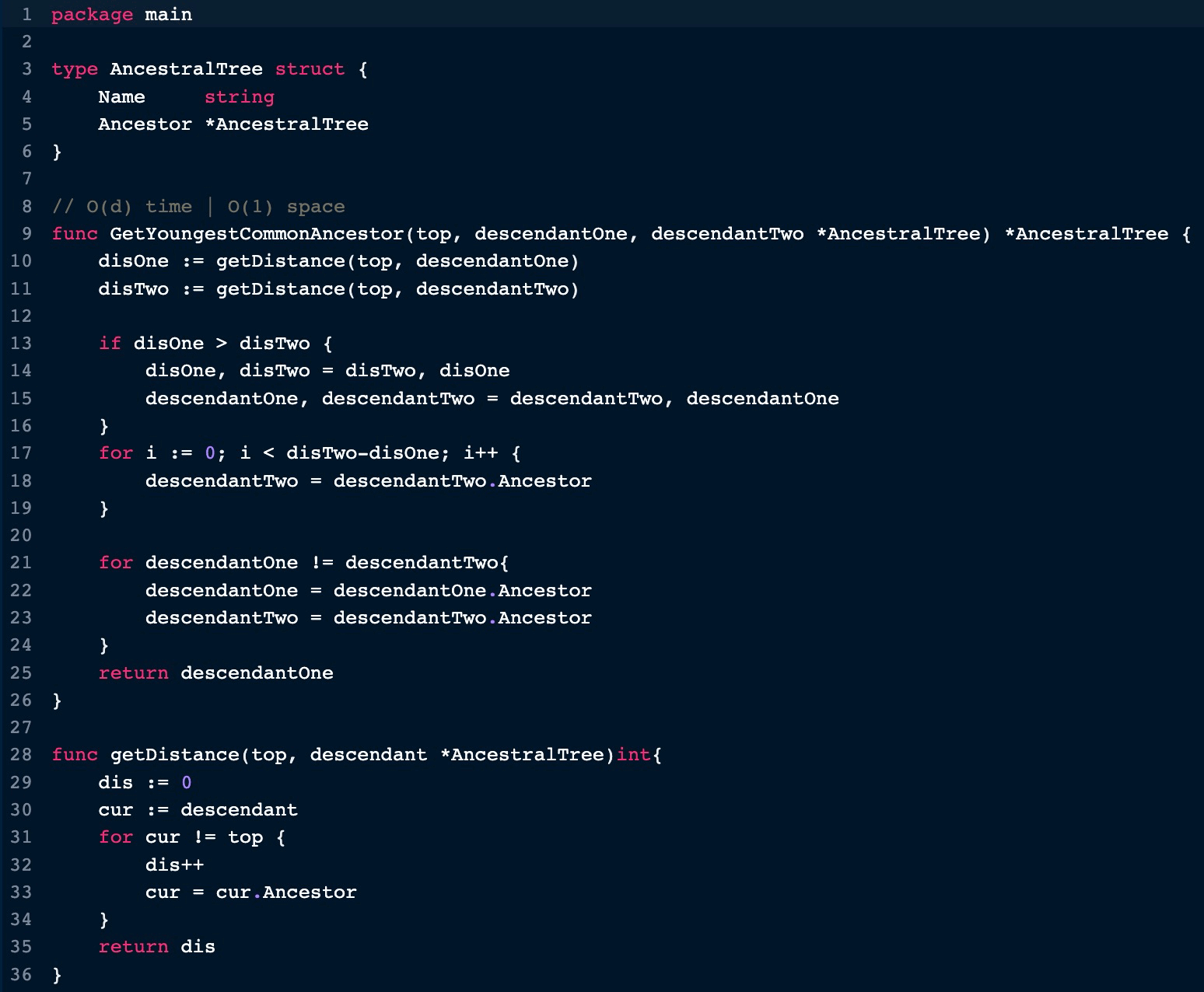Click line number 21 in the gutter

pyautogui.click(x=21, y=562)
